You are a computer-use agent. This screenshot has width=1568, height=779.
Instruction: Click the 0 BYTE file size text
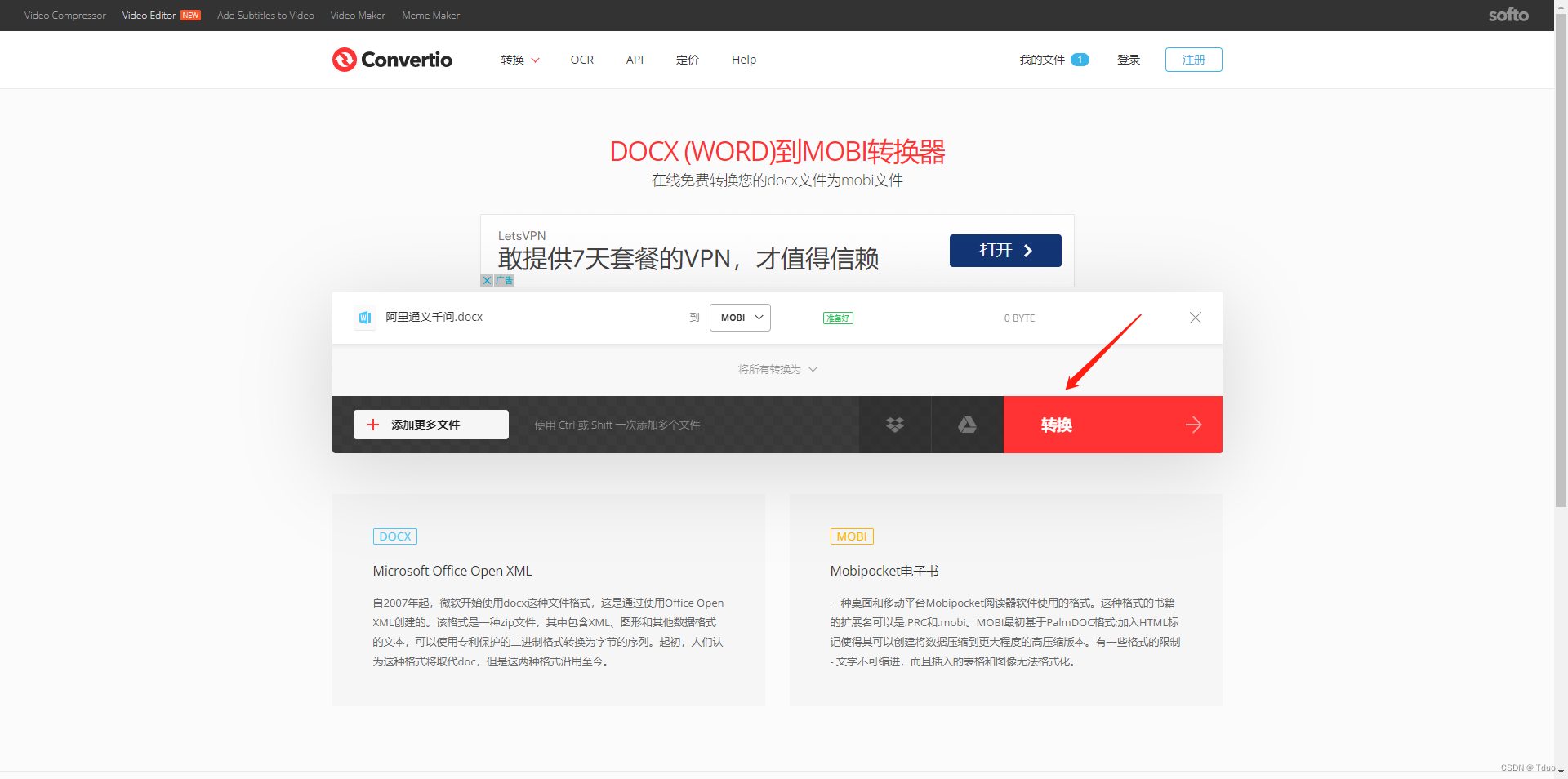1019,318
